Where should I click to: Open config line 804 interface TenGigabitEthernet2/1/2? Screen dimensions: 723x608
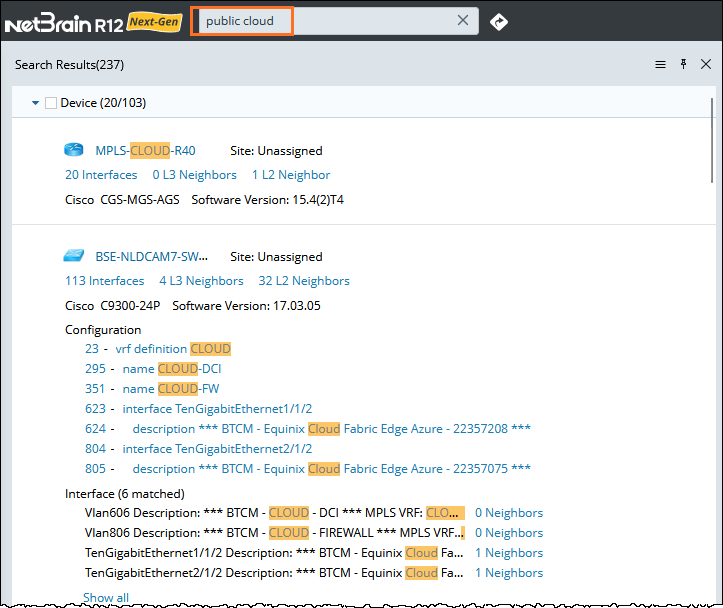[x=198, y=449]
